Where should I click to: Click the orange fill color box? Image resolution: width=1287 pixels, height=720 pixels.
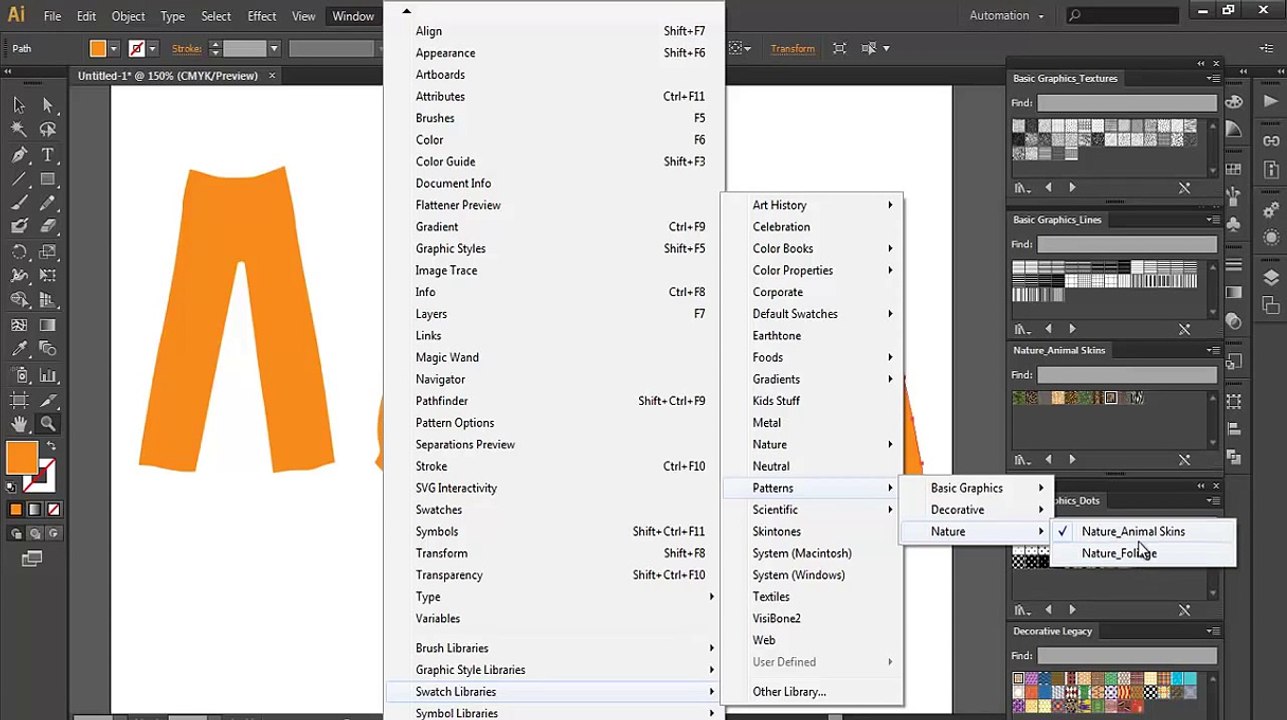tap(22, 458)
